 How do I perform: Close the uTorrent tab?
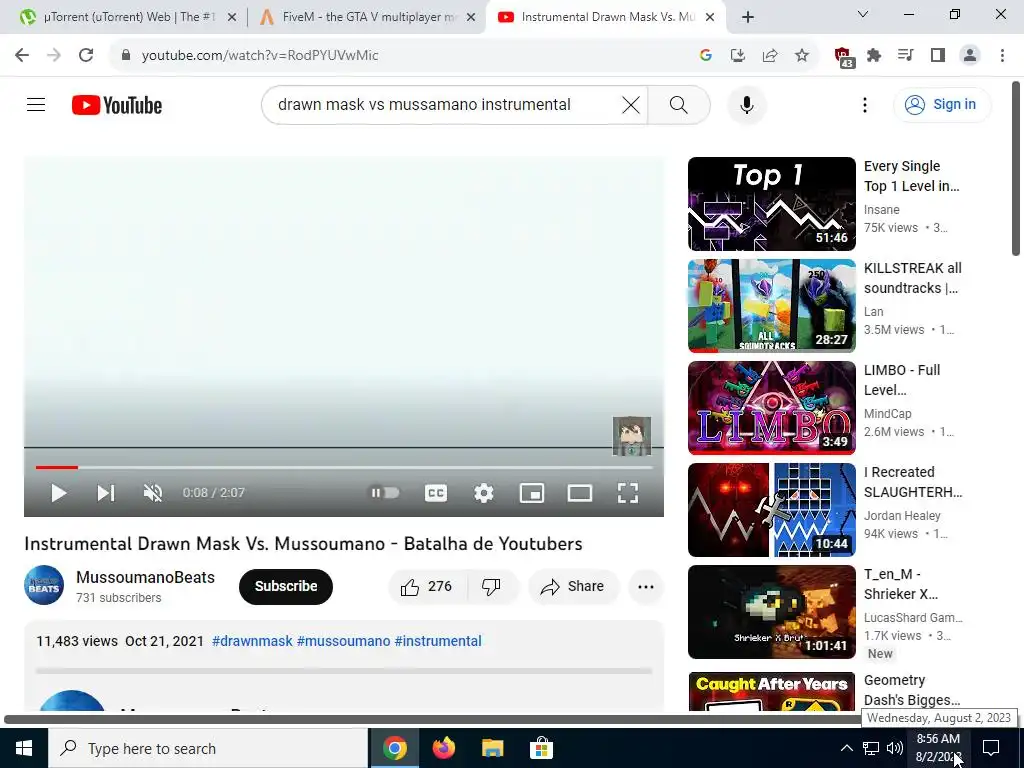pos(231,18)
